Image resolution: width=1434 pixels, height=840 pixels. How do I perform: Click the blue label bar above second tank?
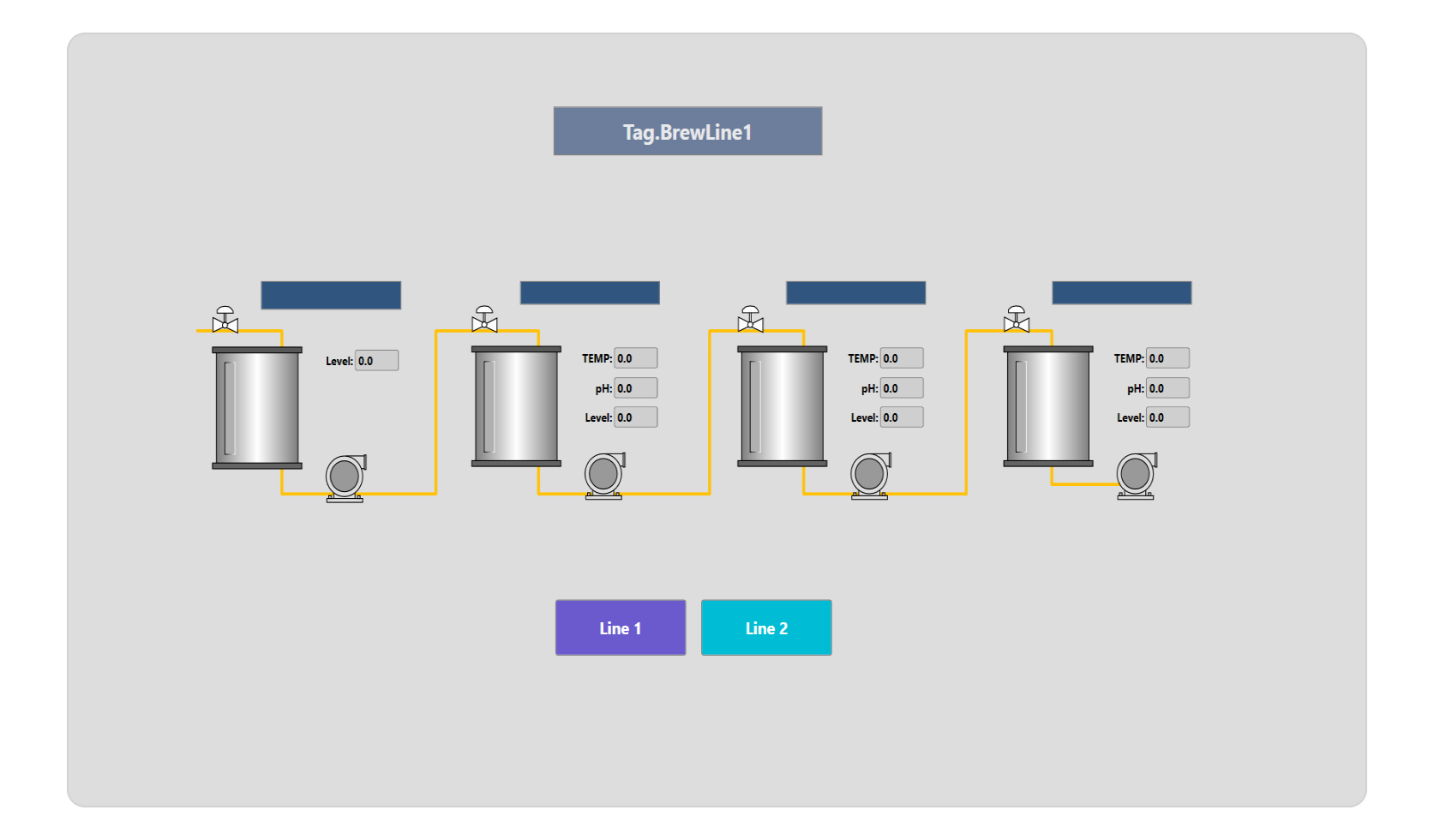point(590,293)
